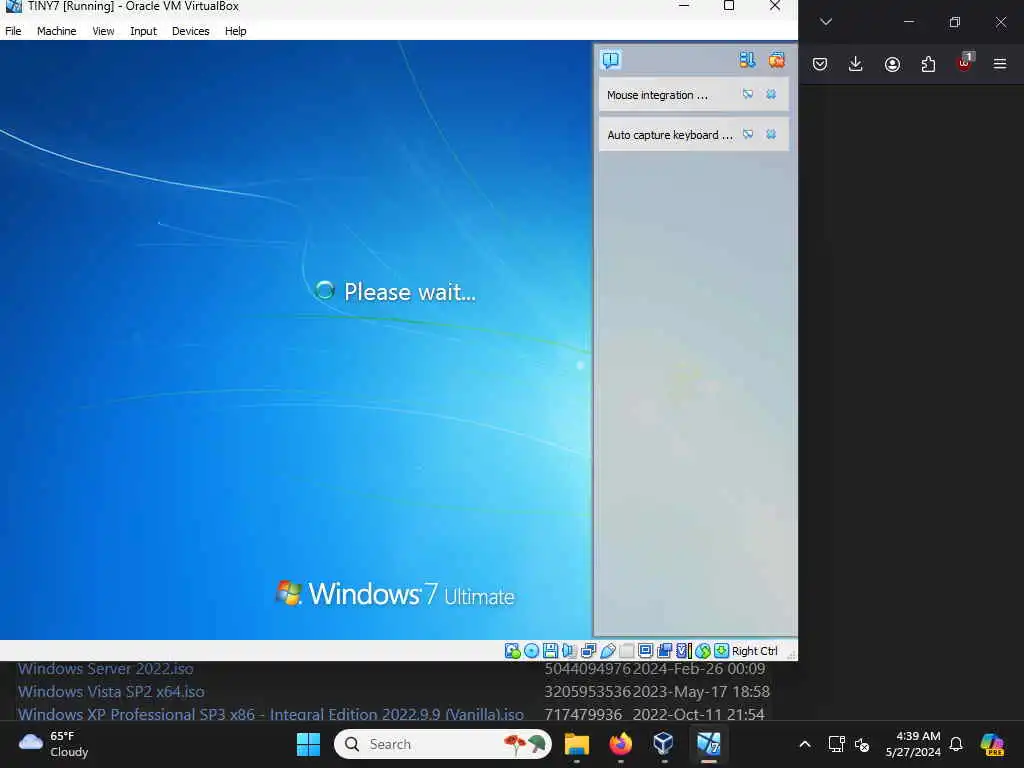Expand Firefox list all tabs chevron
1024x768 pixels.
(825, 22)
